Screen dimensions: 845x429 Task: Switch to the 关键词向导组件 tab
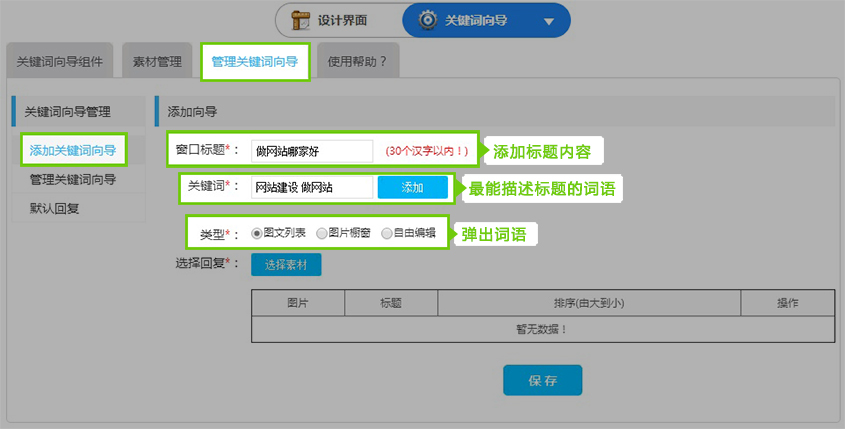[x=59, y=61]
